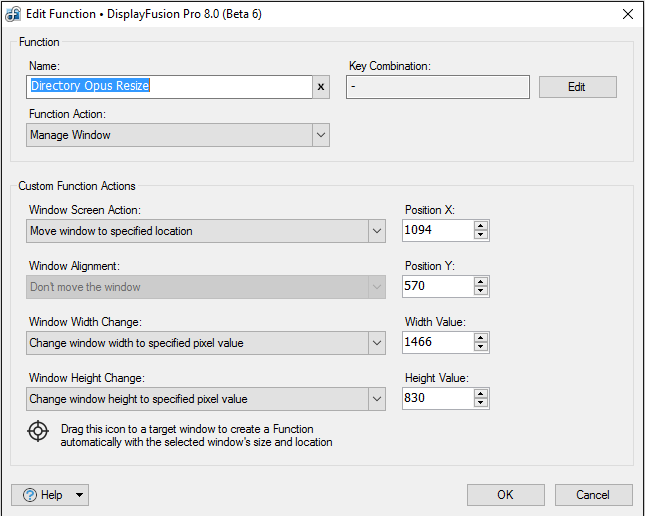The height and width of the screenshot is (516, 645).
Task: Click the Position X input field
Action: [436, 231]
